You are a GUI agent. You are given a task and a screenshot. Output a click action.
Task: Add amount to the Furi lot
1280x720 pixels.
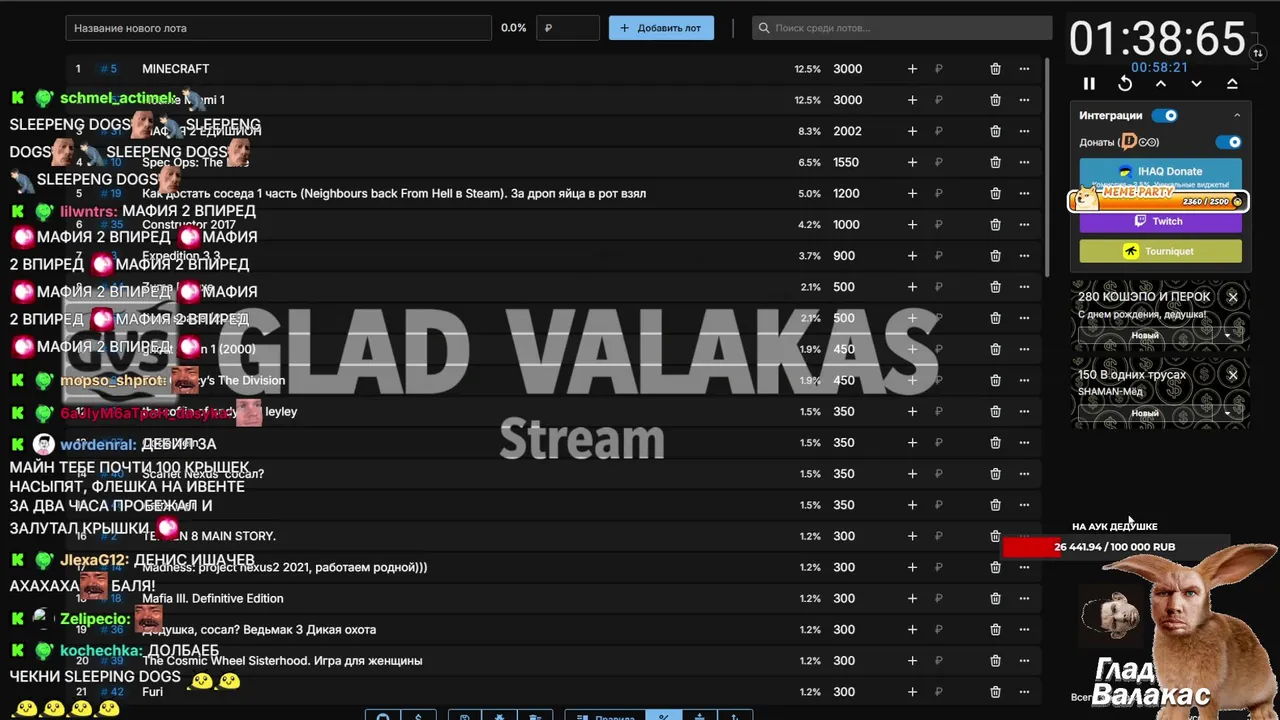click(912, 692)
